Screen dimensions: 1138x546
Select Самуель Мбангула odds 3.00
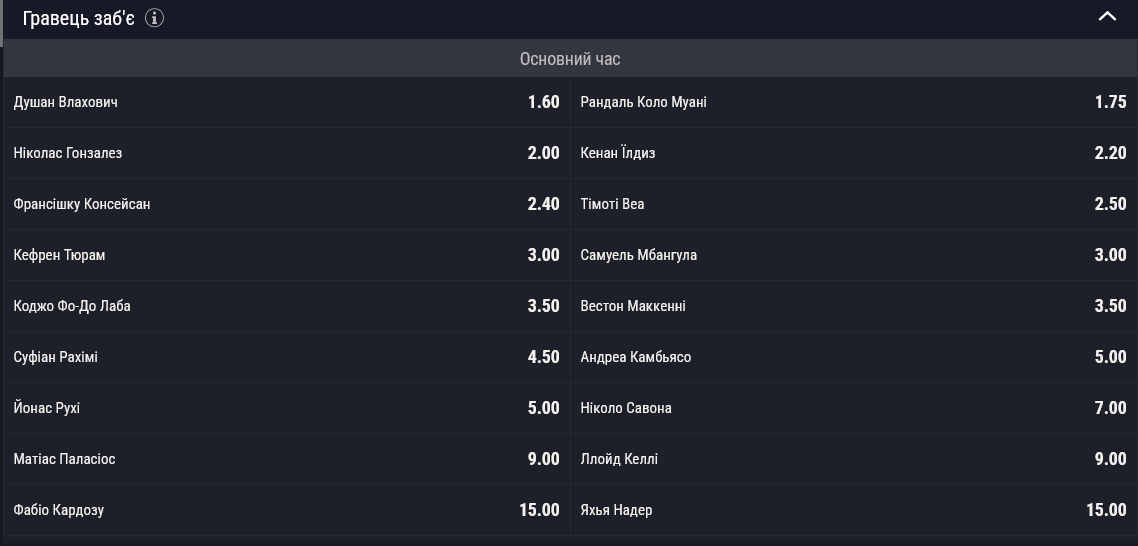click(854, 255)
